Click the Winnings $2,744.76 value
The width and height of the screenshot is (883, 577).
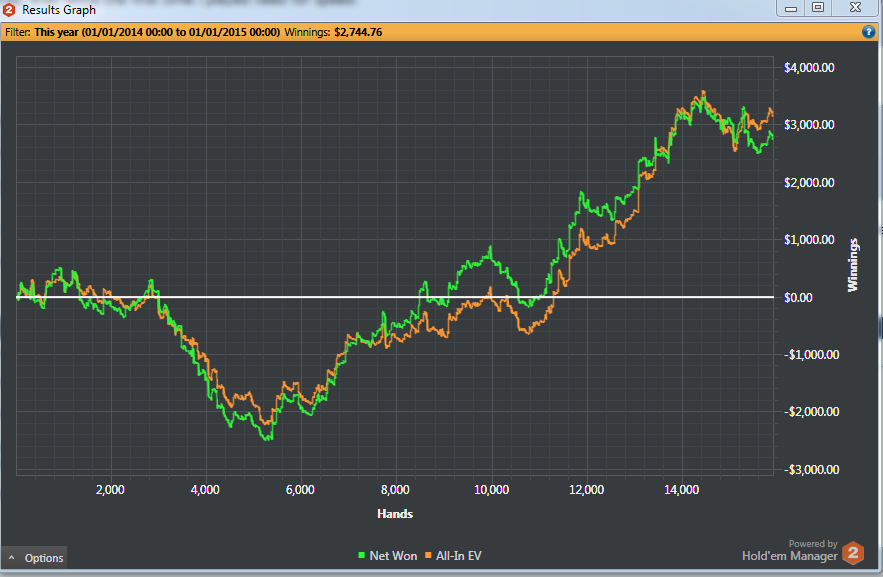click(x=358, y=32)
